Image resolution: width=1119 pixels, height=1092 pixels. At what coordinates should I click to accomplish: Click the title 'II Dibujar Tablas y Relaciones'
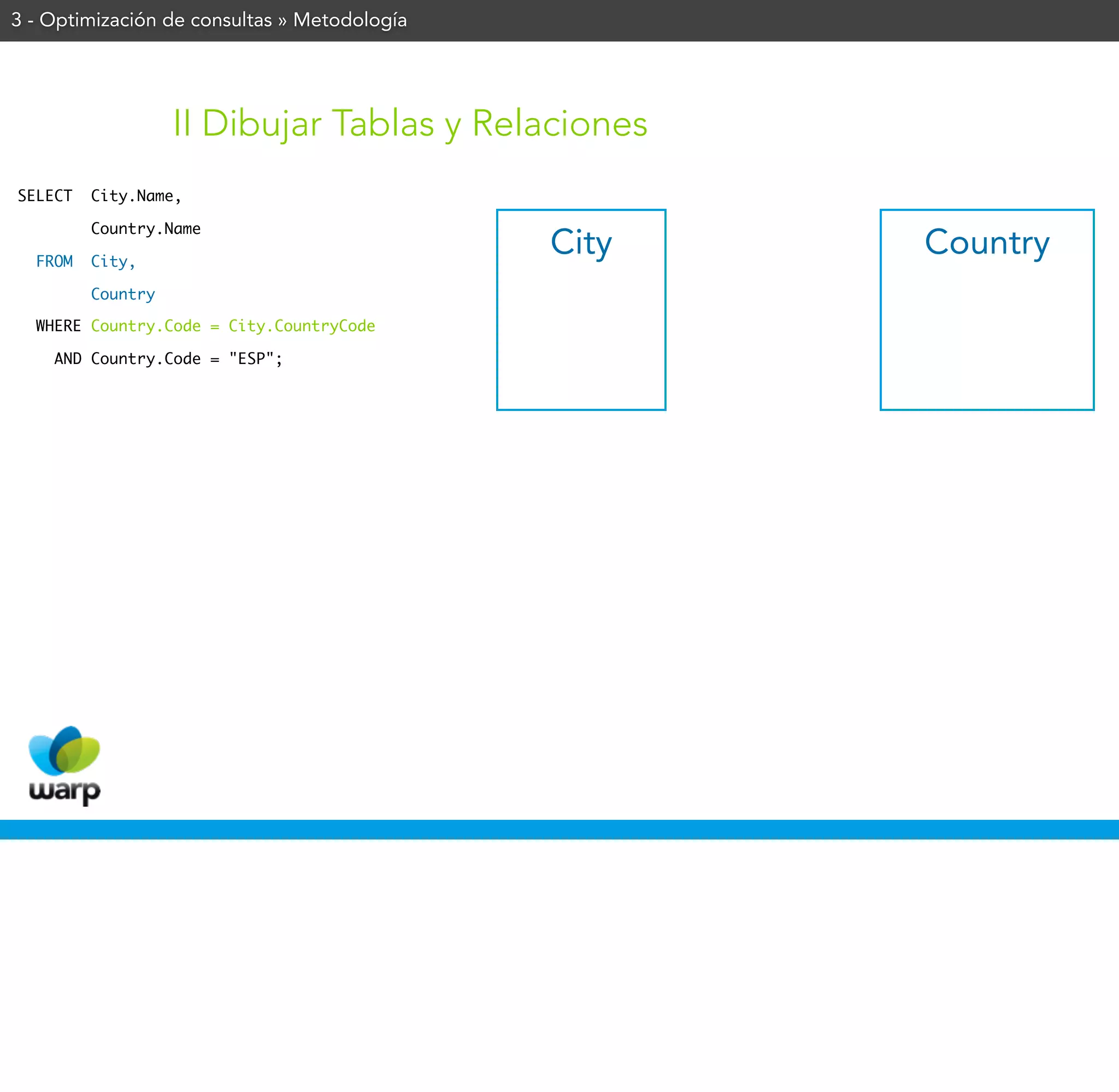(410, 124)
